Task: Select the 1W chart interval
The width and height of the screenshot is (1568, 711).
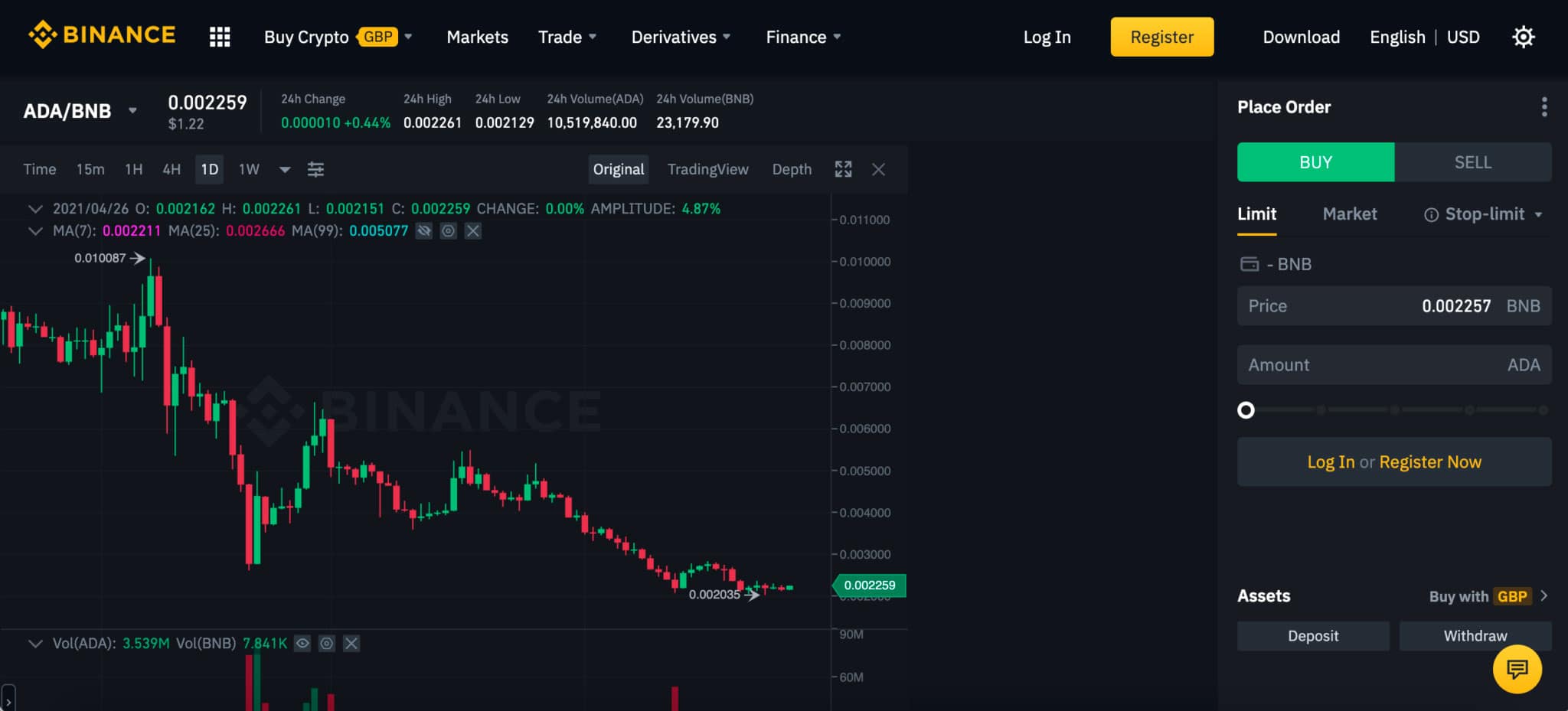Action: click(x=249, y=169)
